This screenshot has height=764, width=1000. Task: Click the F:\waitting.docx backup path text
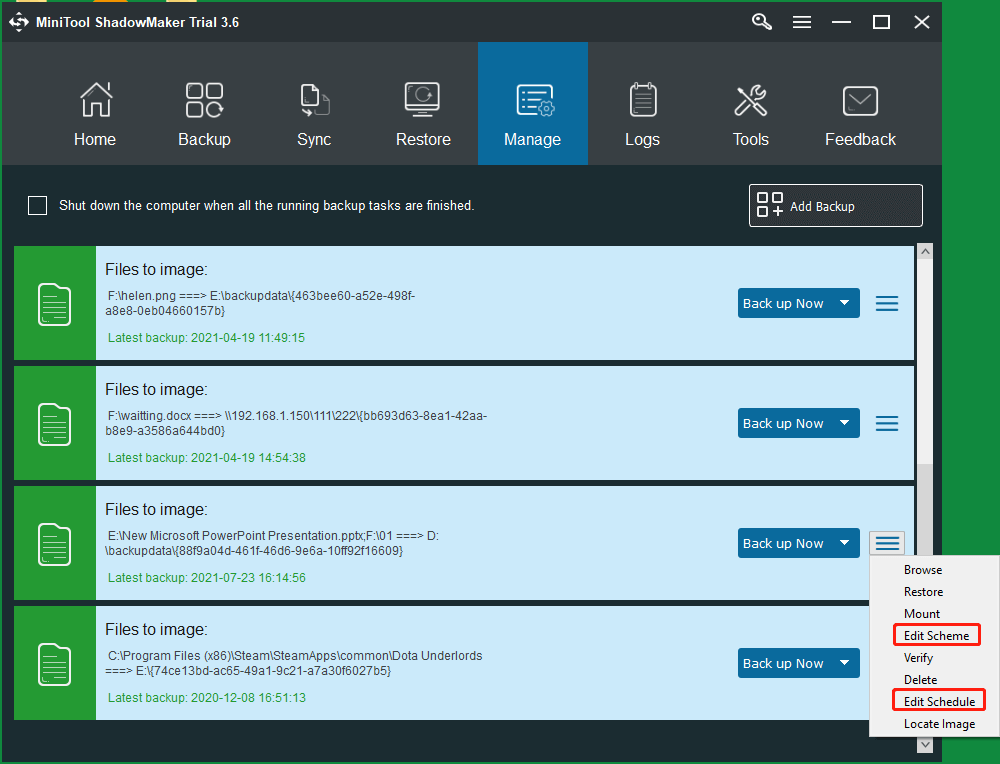[296, 423]
